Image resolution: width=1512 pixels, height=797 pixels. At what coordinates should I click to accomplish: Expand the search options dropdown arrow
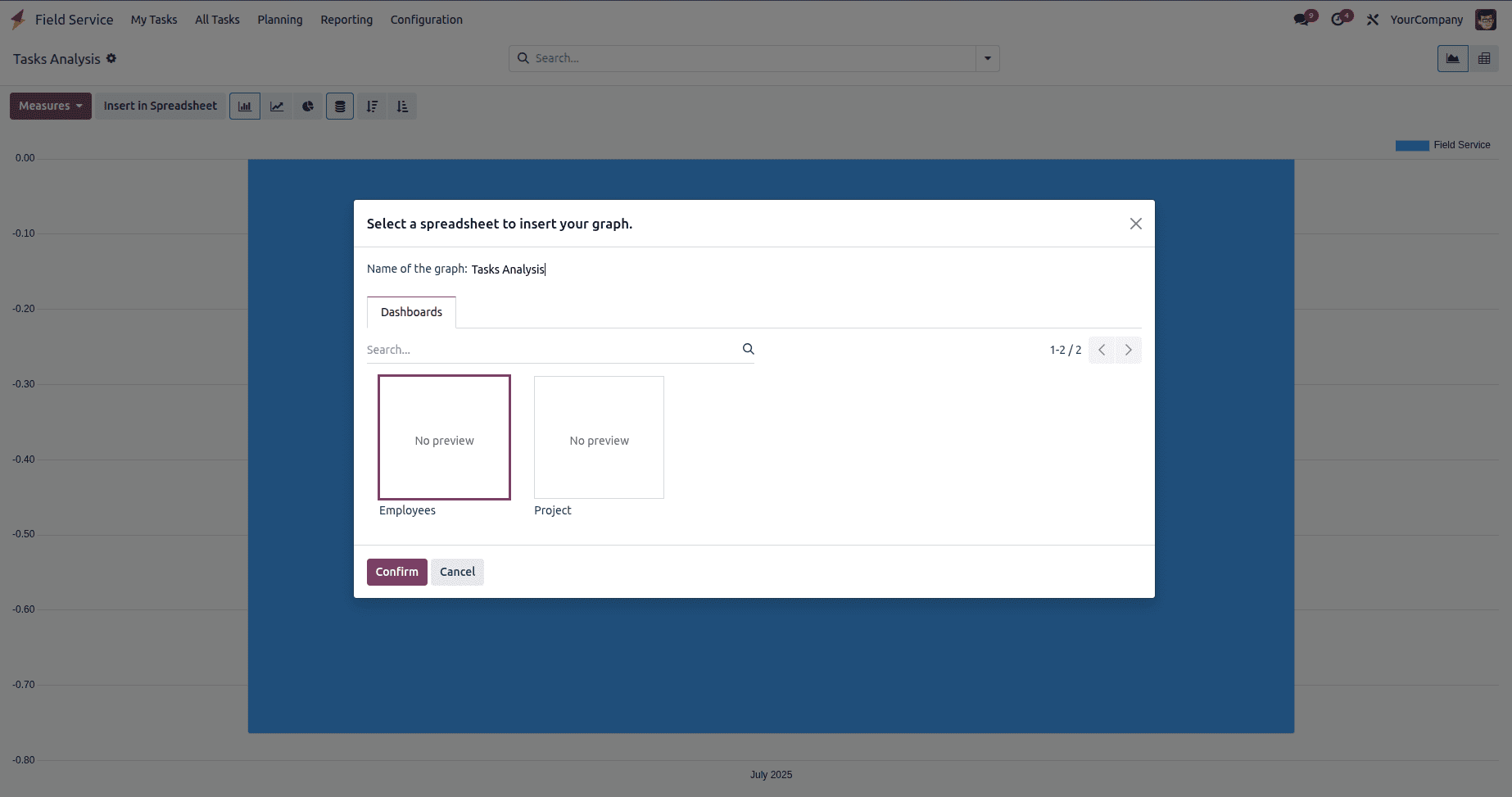click(x=988, y=58)
